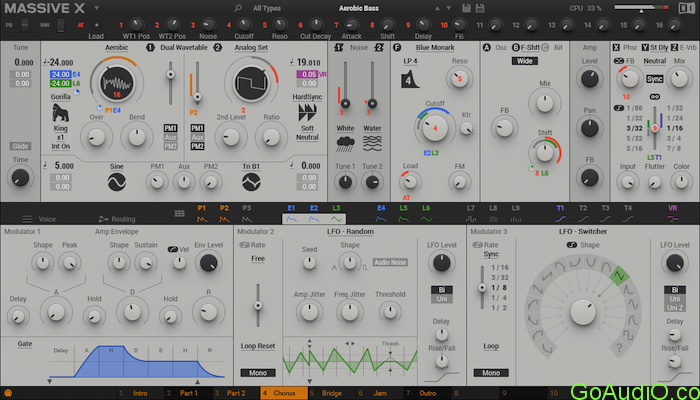700x400 pixels.
Task: Select the P1 performer tab
Action: click(202, 213)
